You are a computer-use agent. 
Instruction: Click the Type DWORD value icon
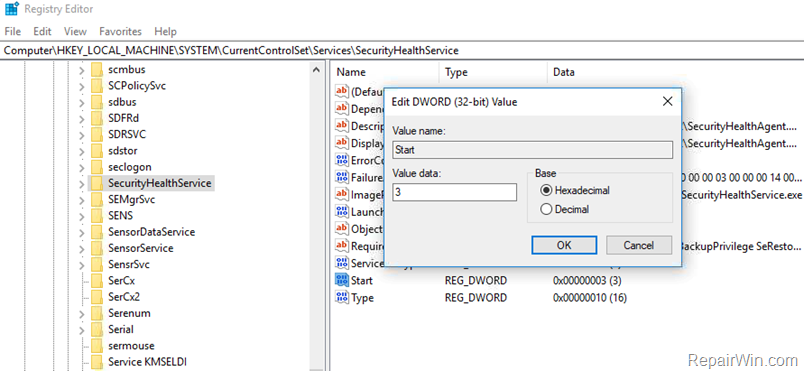click(341, 297)
